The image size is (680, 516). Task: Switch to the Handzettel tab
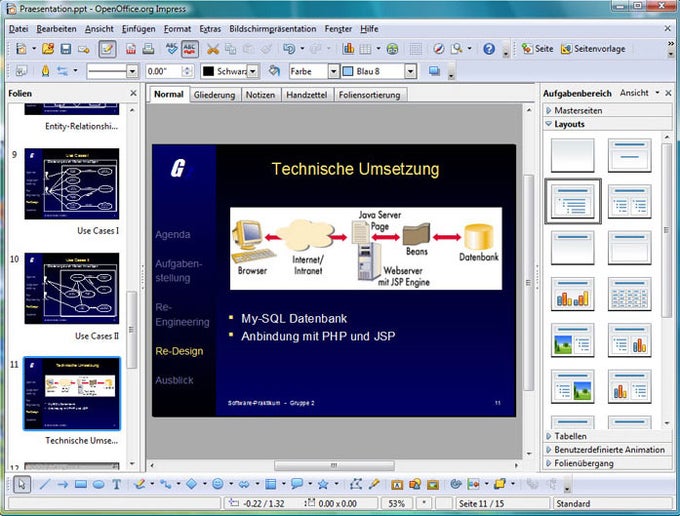point(307,95)
